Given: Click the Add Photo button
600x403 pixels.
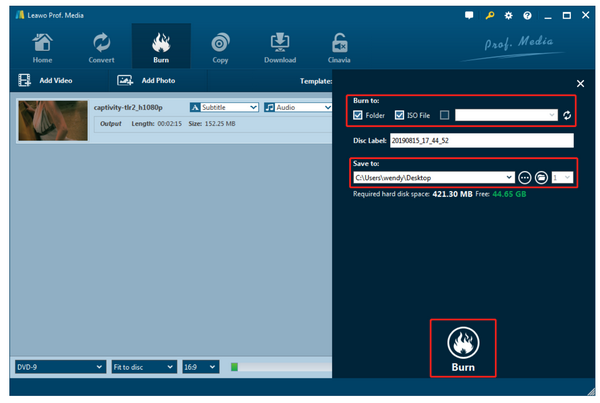Looking at the screenshot, I should coord(147,80).
